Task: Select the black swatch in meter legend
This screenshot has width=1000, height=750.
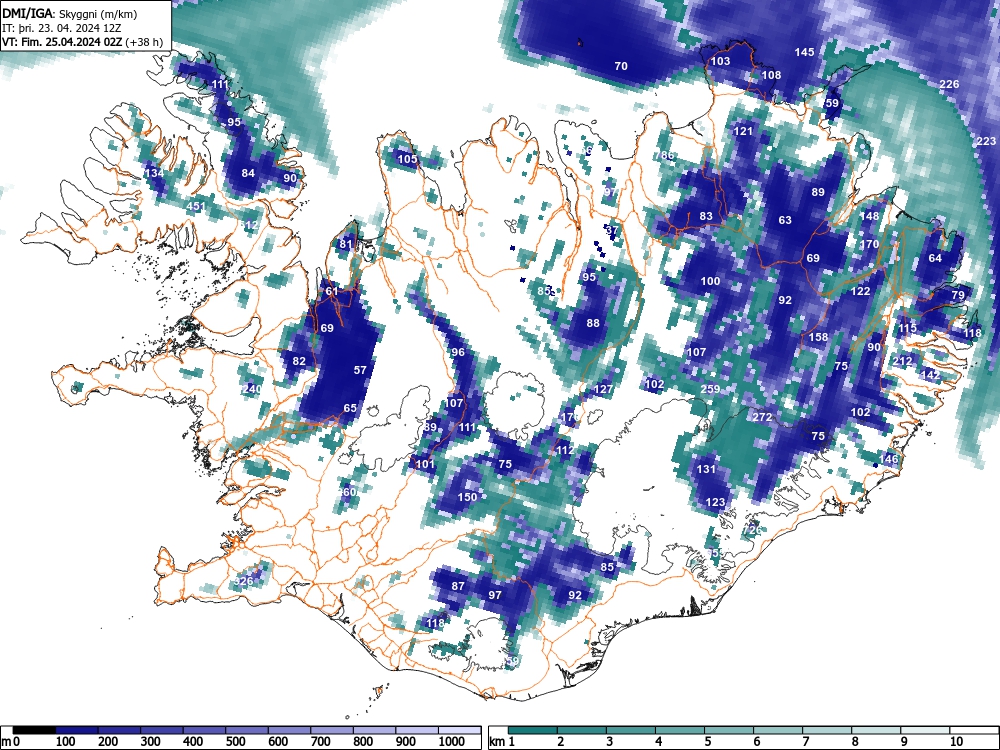Action: click(34, 730)
